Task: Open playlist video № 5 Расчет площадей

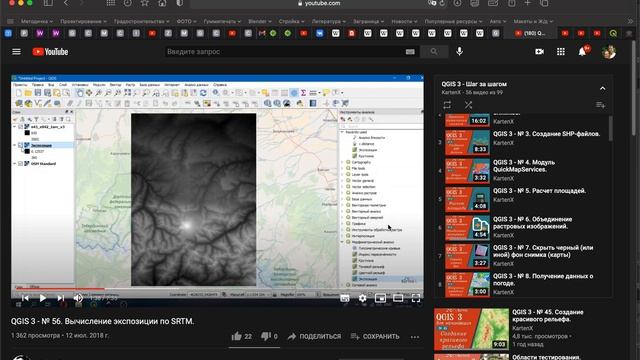Action: 522,199
